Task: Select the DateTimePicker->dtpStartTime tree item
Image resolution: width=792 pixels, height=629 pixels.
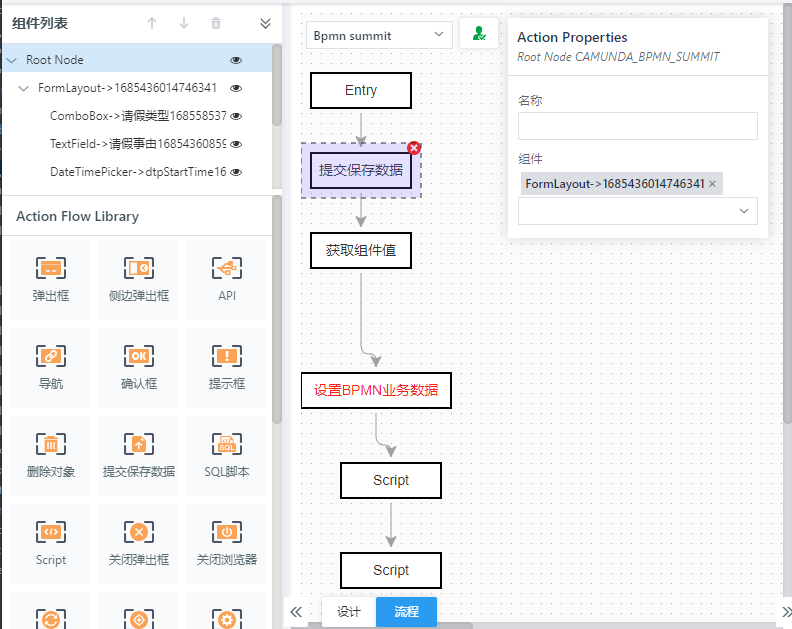Action: [138, 172]
